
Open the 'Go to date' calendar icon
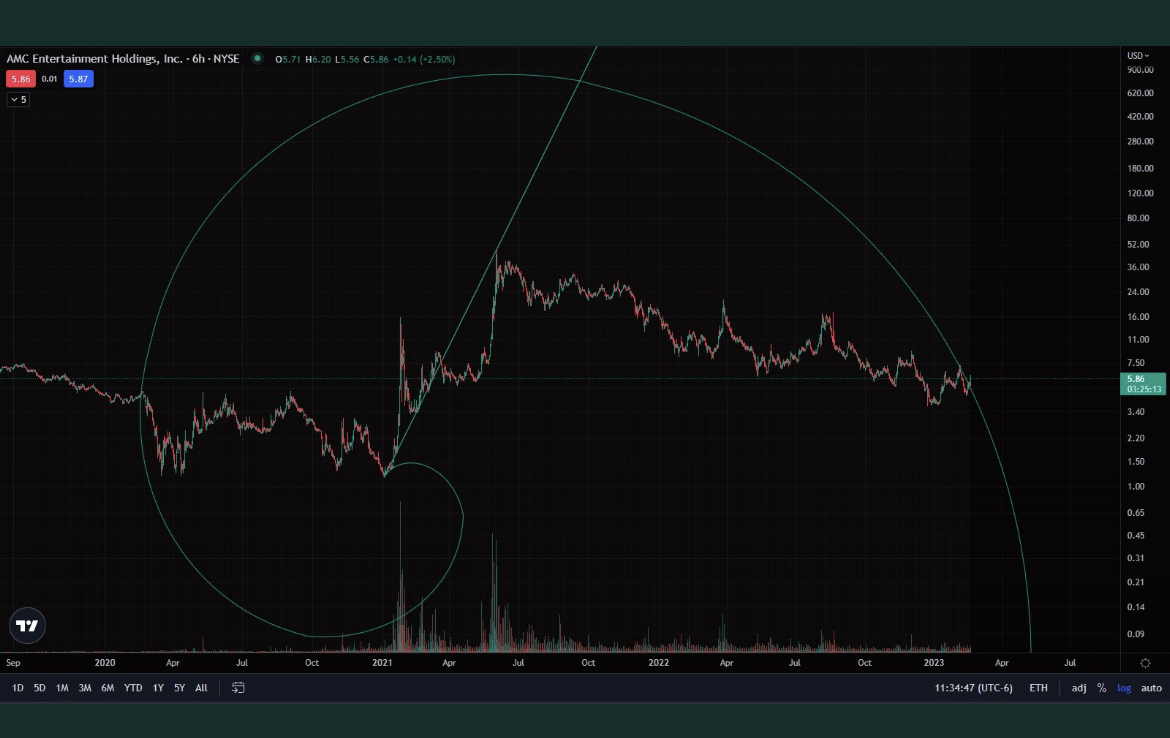[x=238, y=688]
